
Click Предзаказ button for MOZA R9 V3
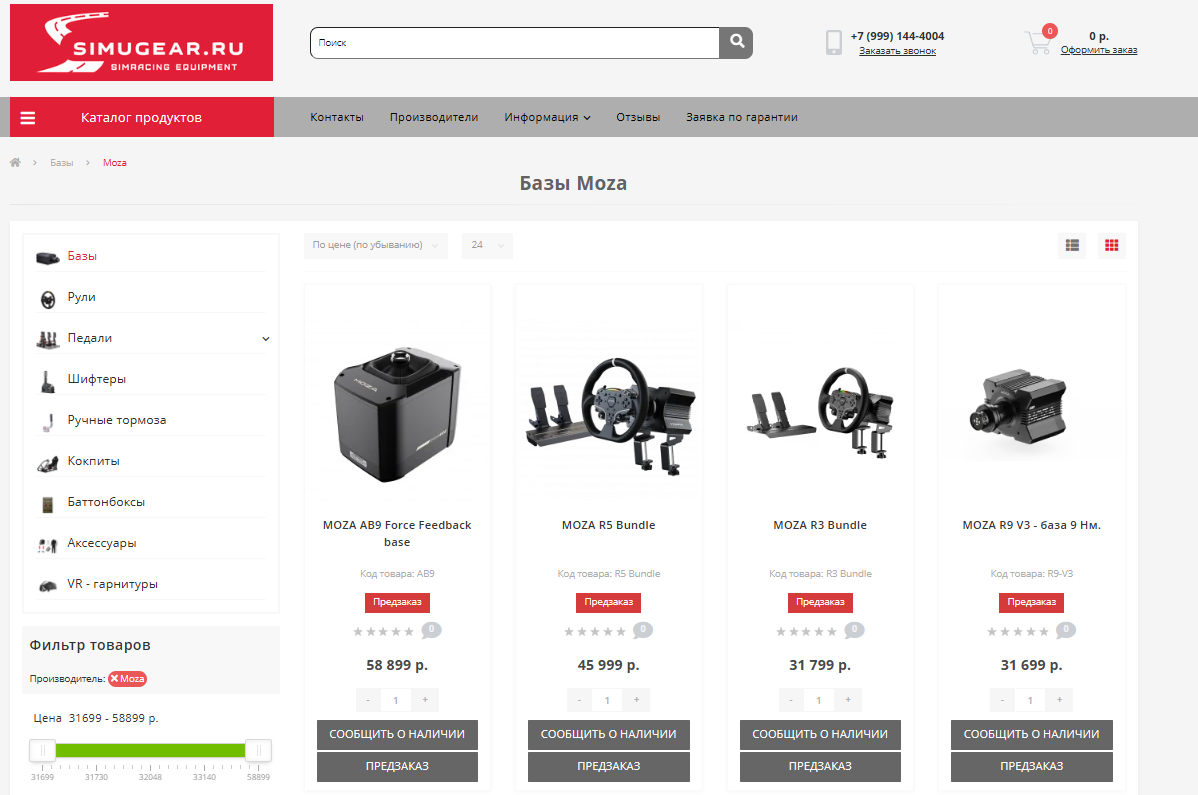point(1031,767)
